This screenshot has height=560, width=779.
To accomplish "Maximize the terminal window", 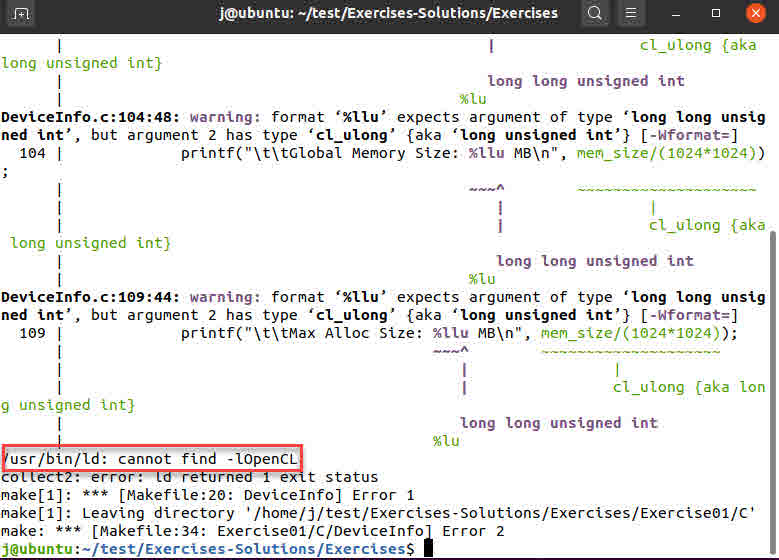I will pos(716,14).
